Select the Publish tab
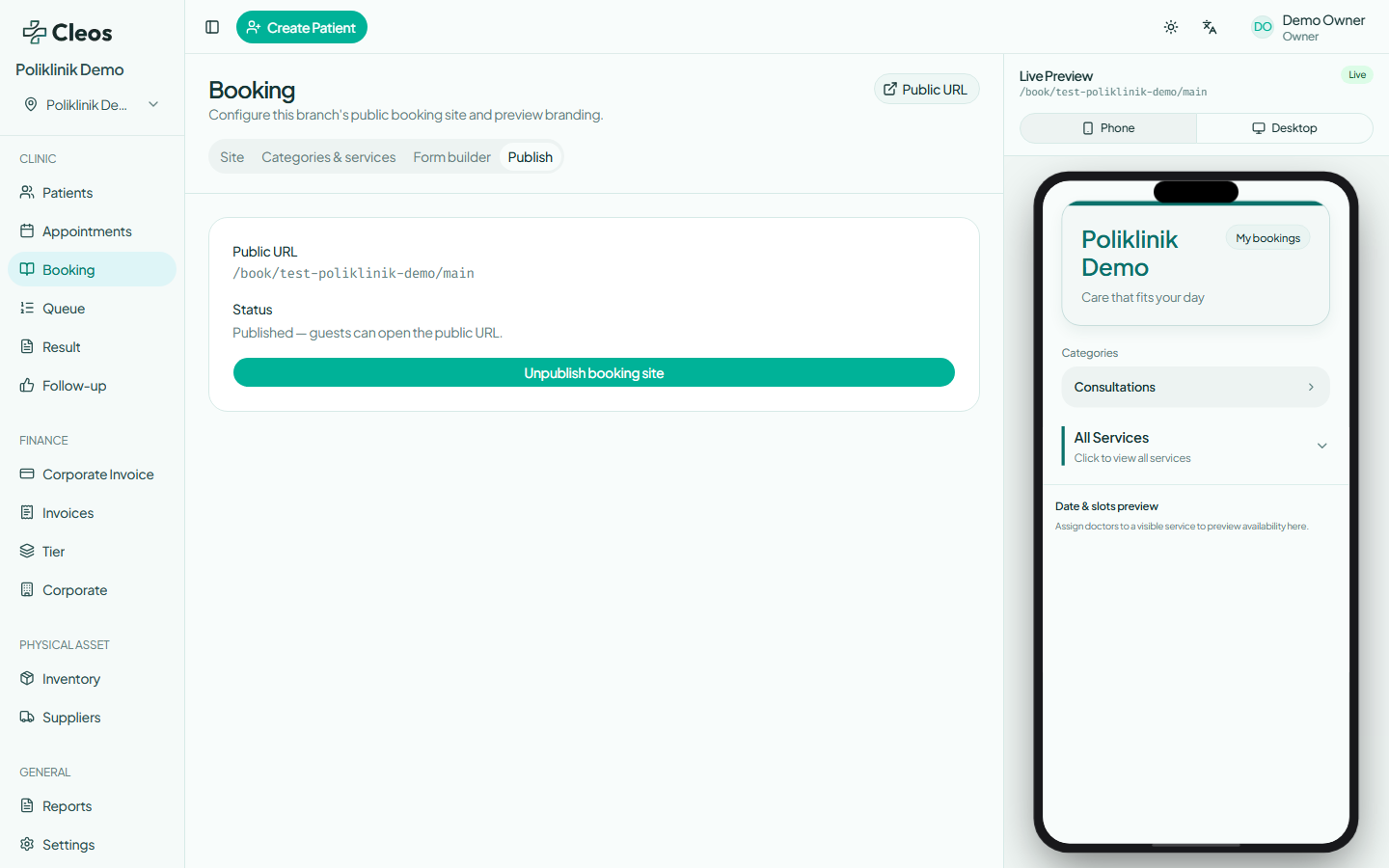1389x868 pixels. pyautogui.click(x=531, y=157)
